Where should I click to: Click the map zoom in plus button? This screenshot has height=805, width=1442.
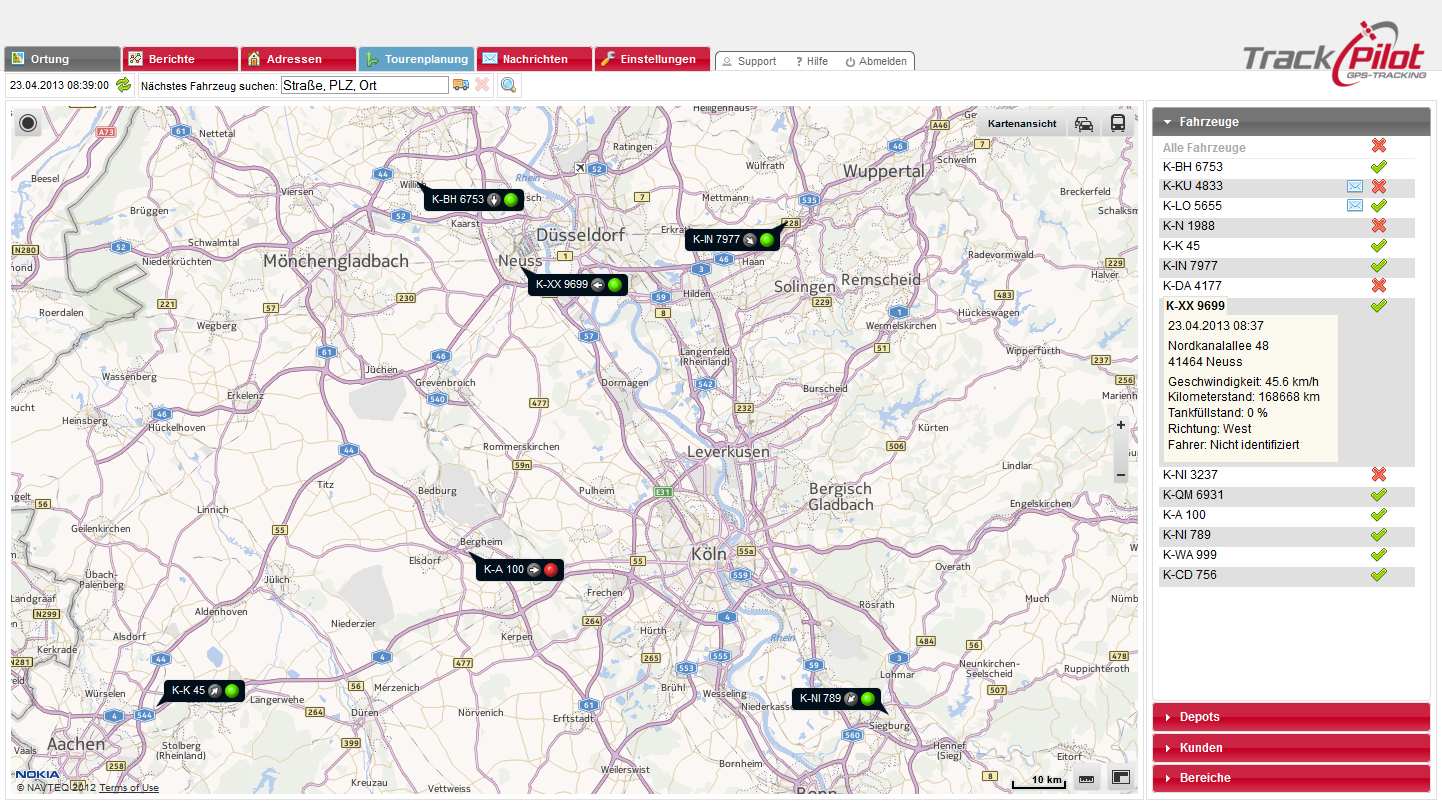click(1121, 426)
